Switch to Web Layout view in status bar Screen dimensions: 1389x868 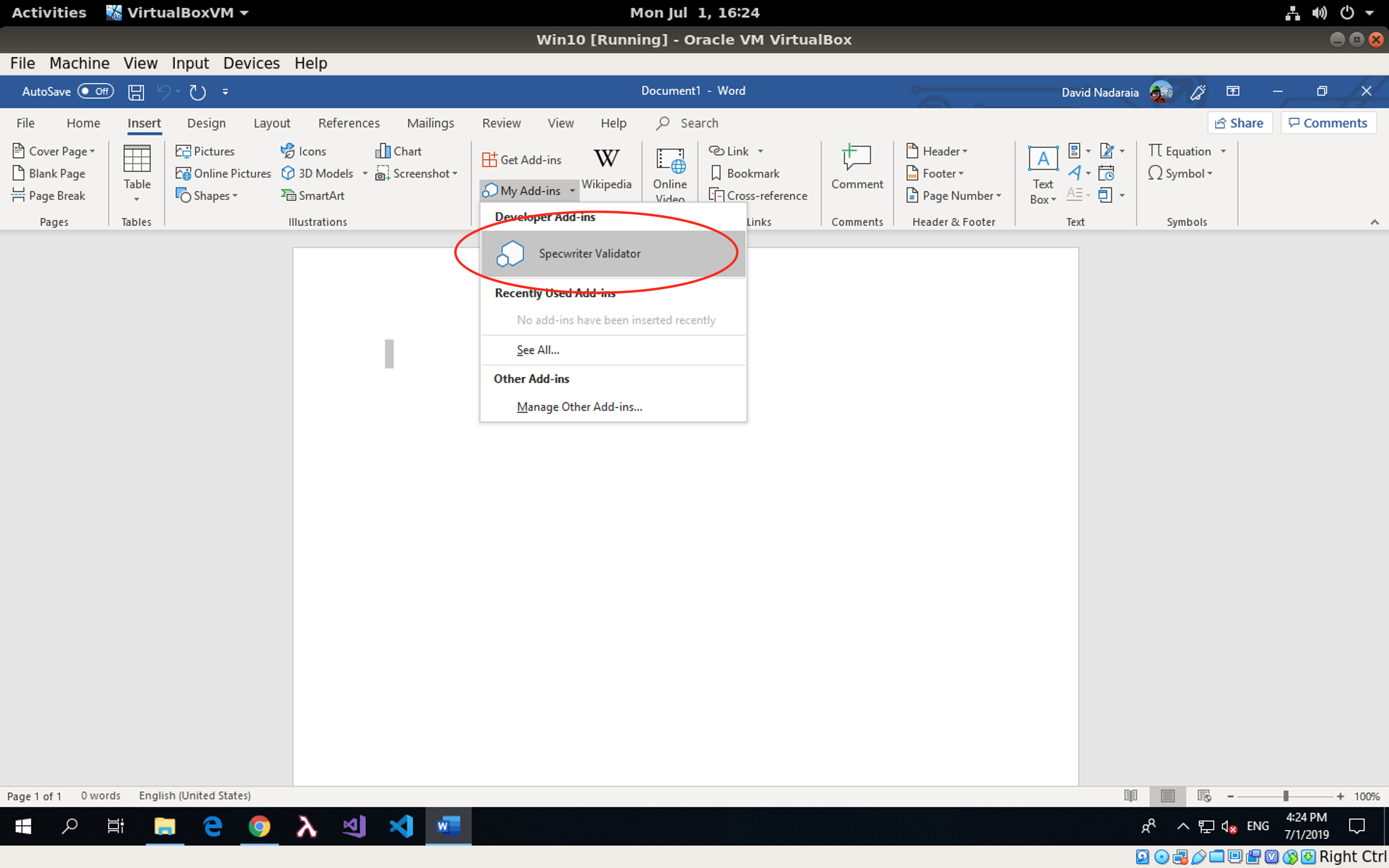click(x=1204, y=796)
